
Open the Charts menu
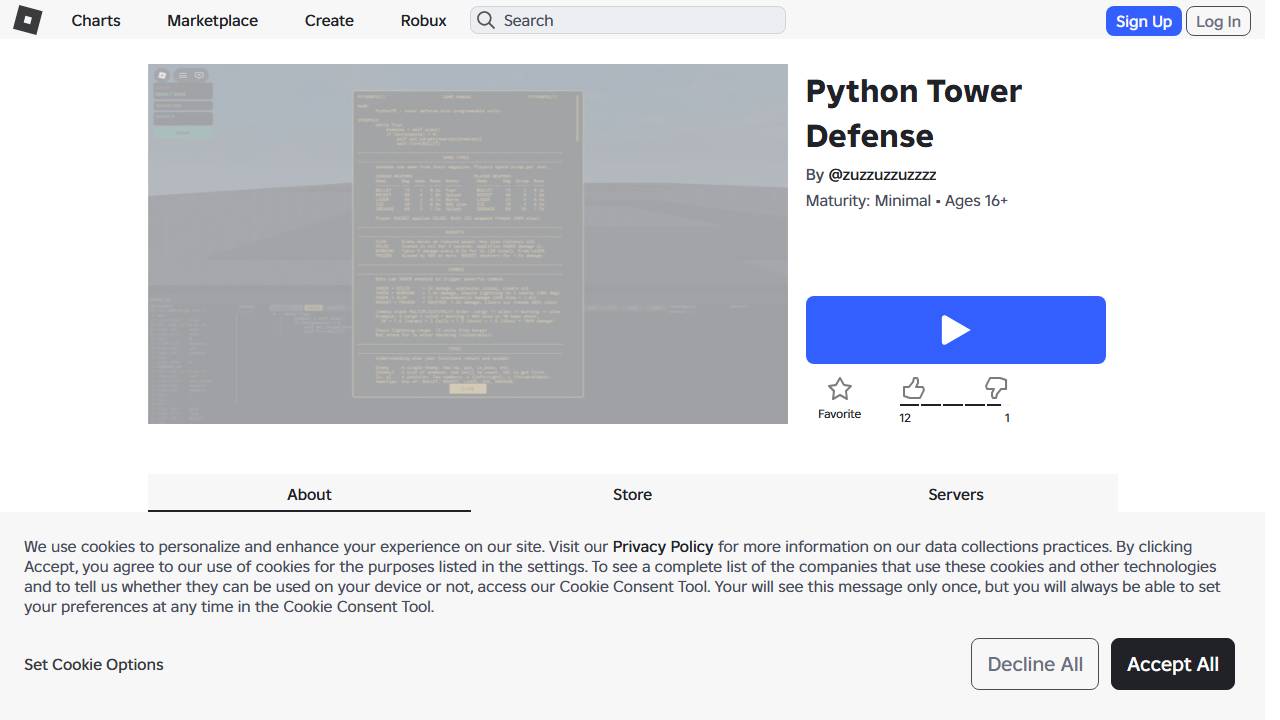point(96,20)
